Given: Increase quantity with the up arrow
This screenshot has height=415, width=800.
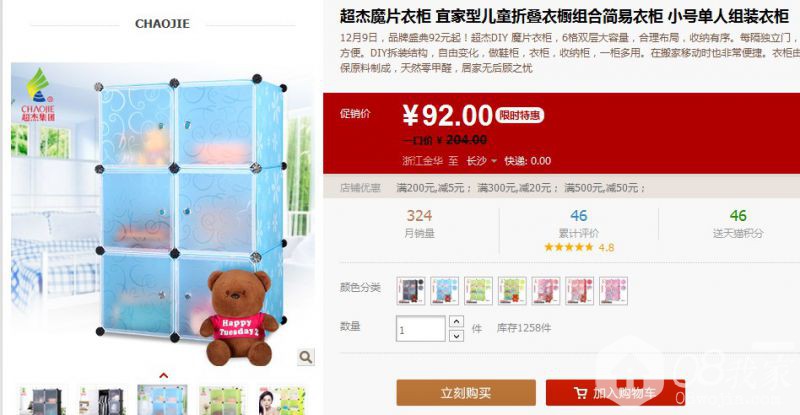Looking at the screenshot, I should 456,321.
